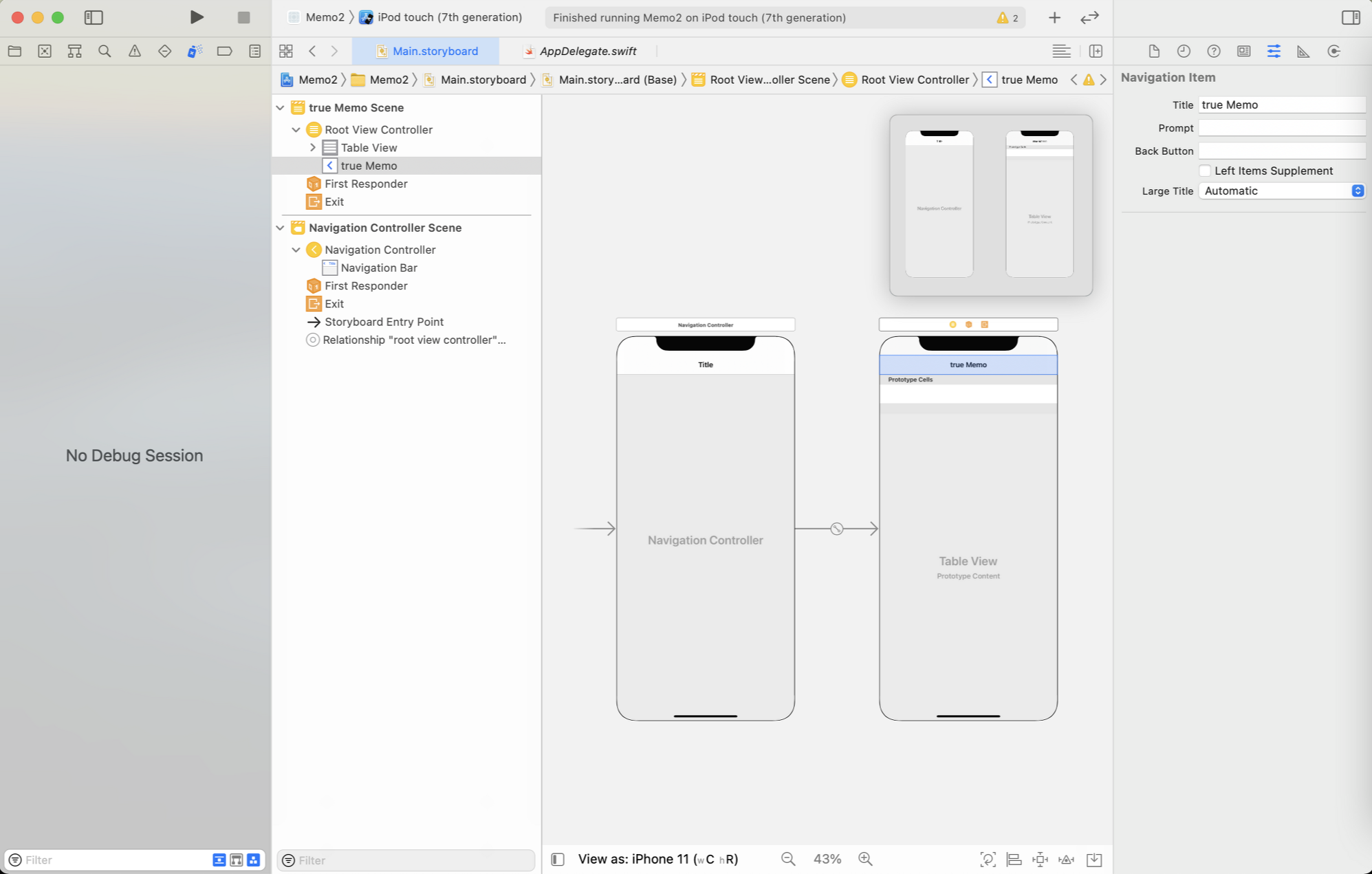Show the Breakpoint navigator icon

coord(224,51)
